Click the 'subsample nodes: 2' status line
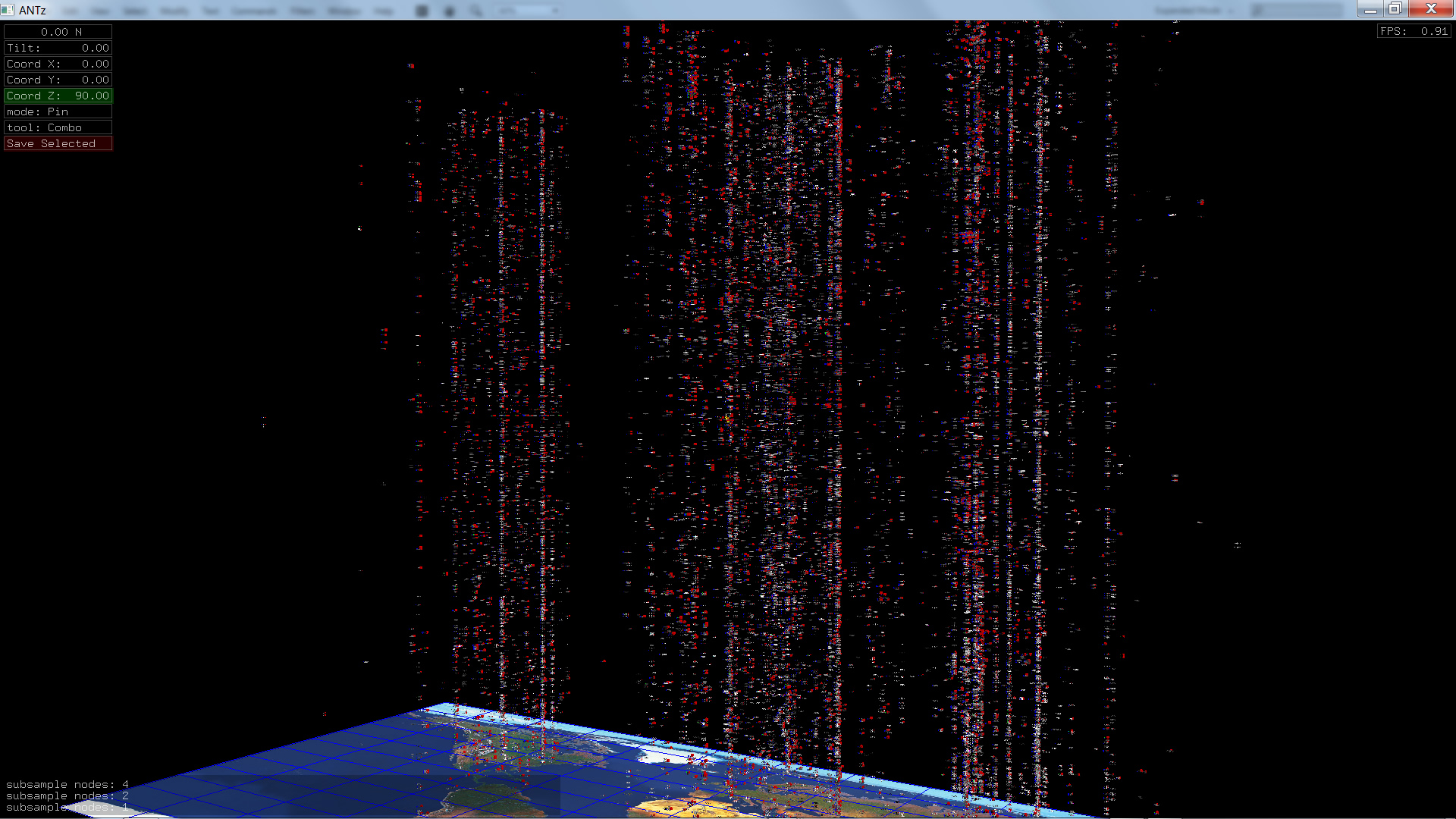This screenshot has width=1456, height=819. (67, 795)
